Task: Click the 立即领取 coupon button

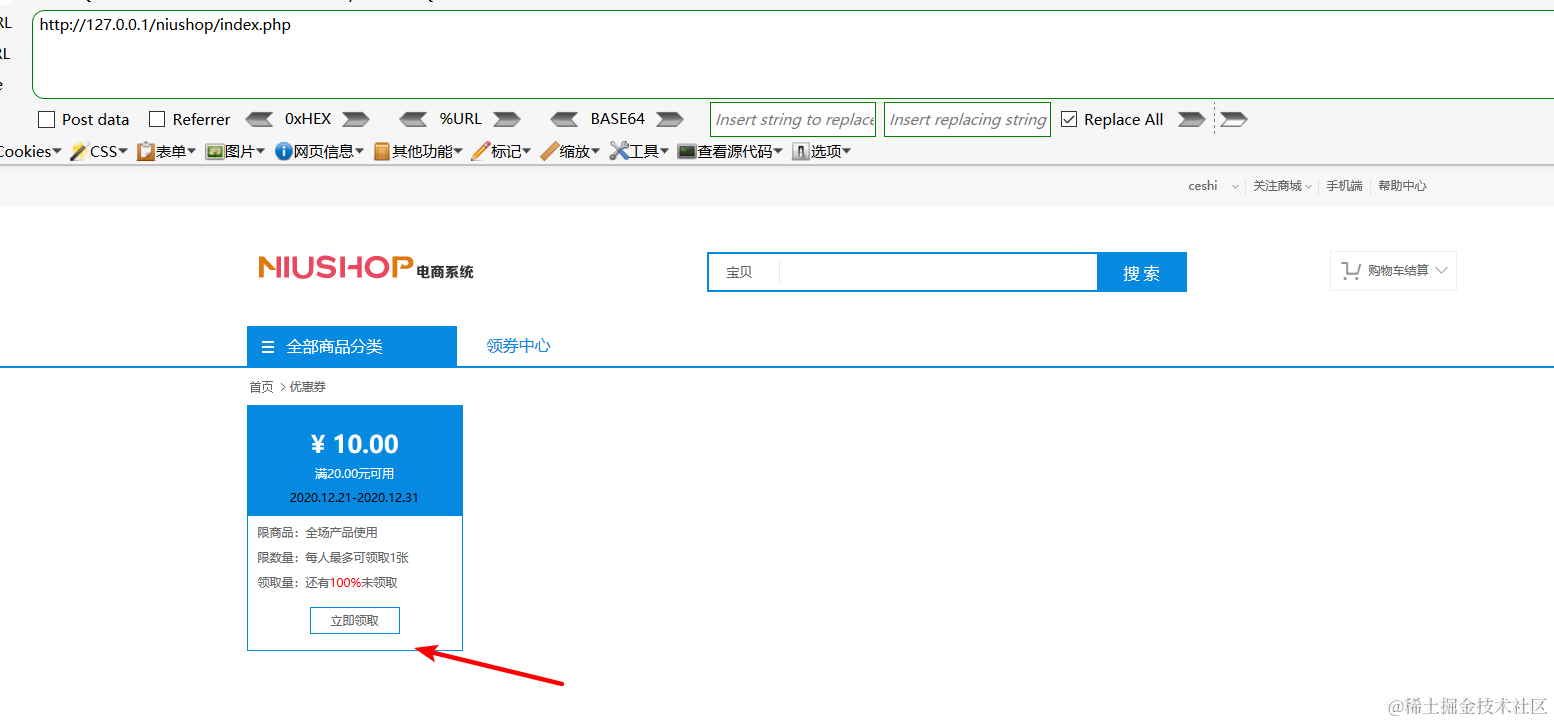Action: click(355, 620)
